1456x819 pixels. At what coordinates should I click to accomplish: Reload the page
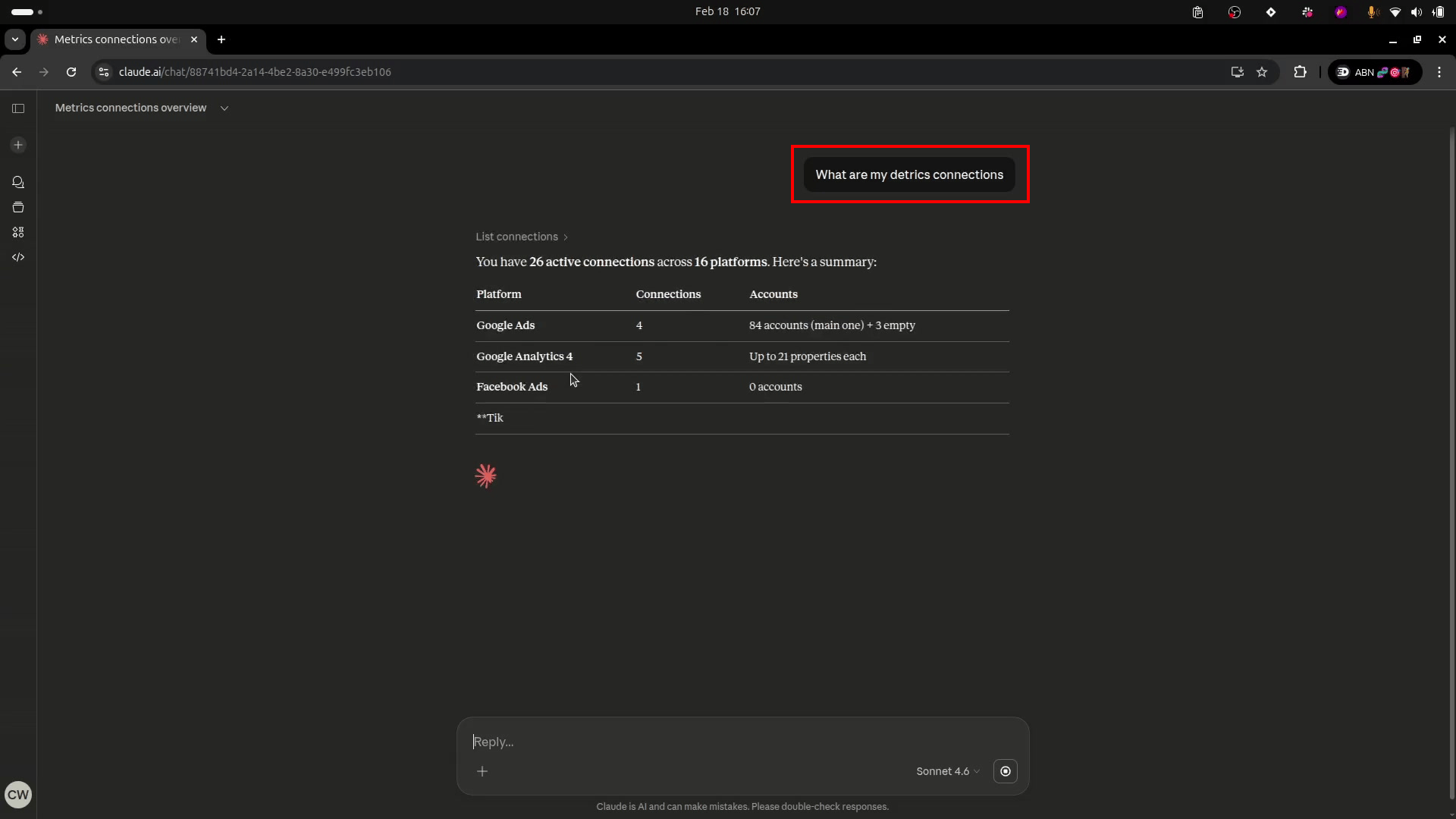pyautogui.click(x=71, y=72)
